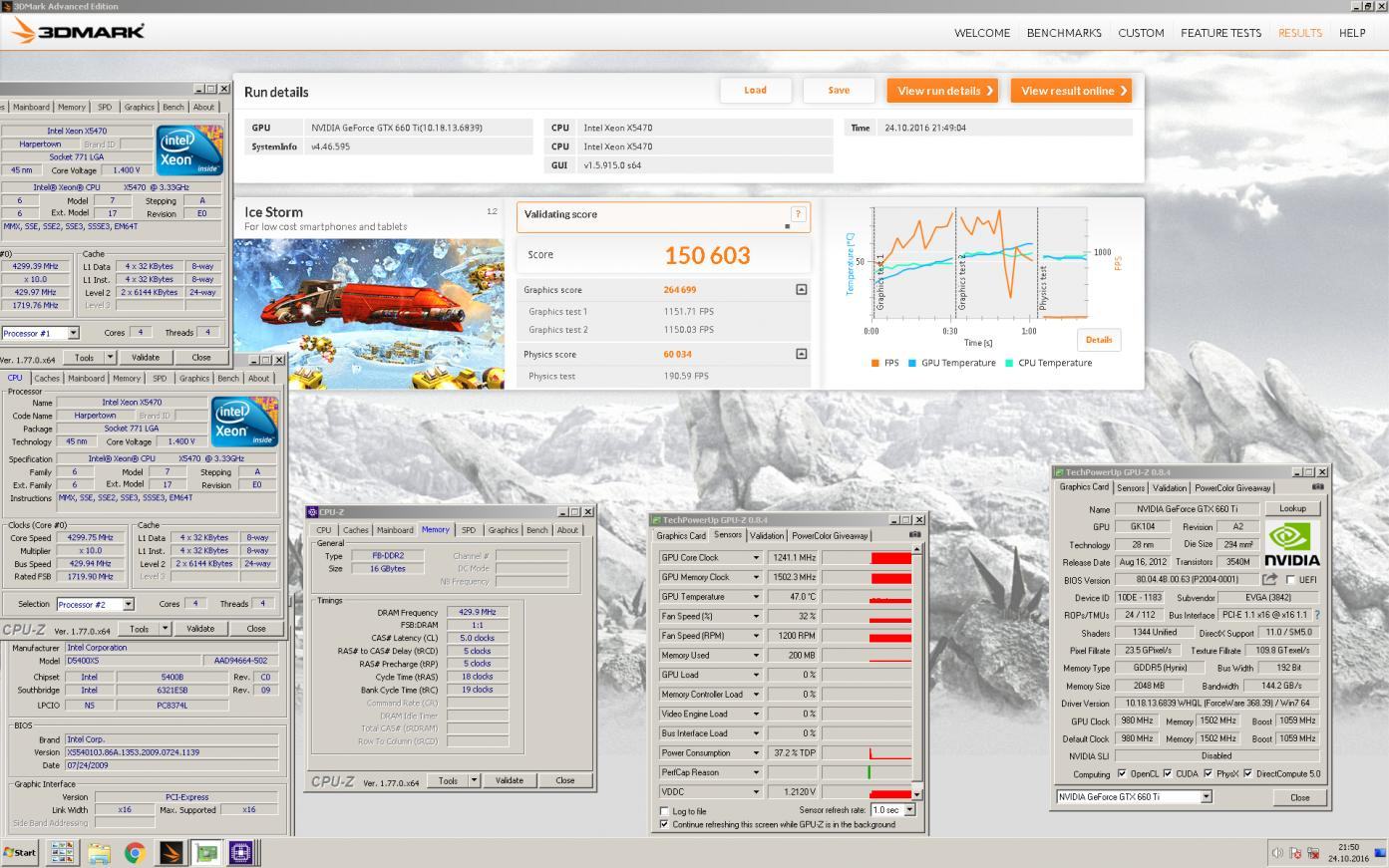Switch to the Caches tab in lower CPU-Z window
Screen dimensions: 1389x868
pos(47,378)
